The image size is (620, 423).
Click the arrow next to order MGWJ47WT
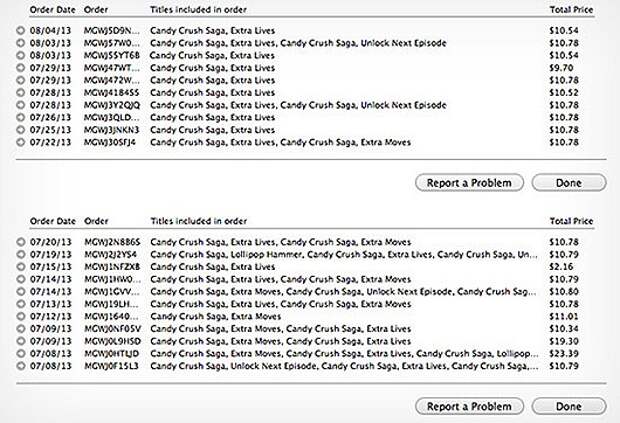coord(21,68)
